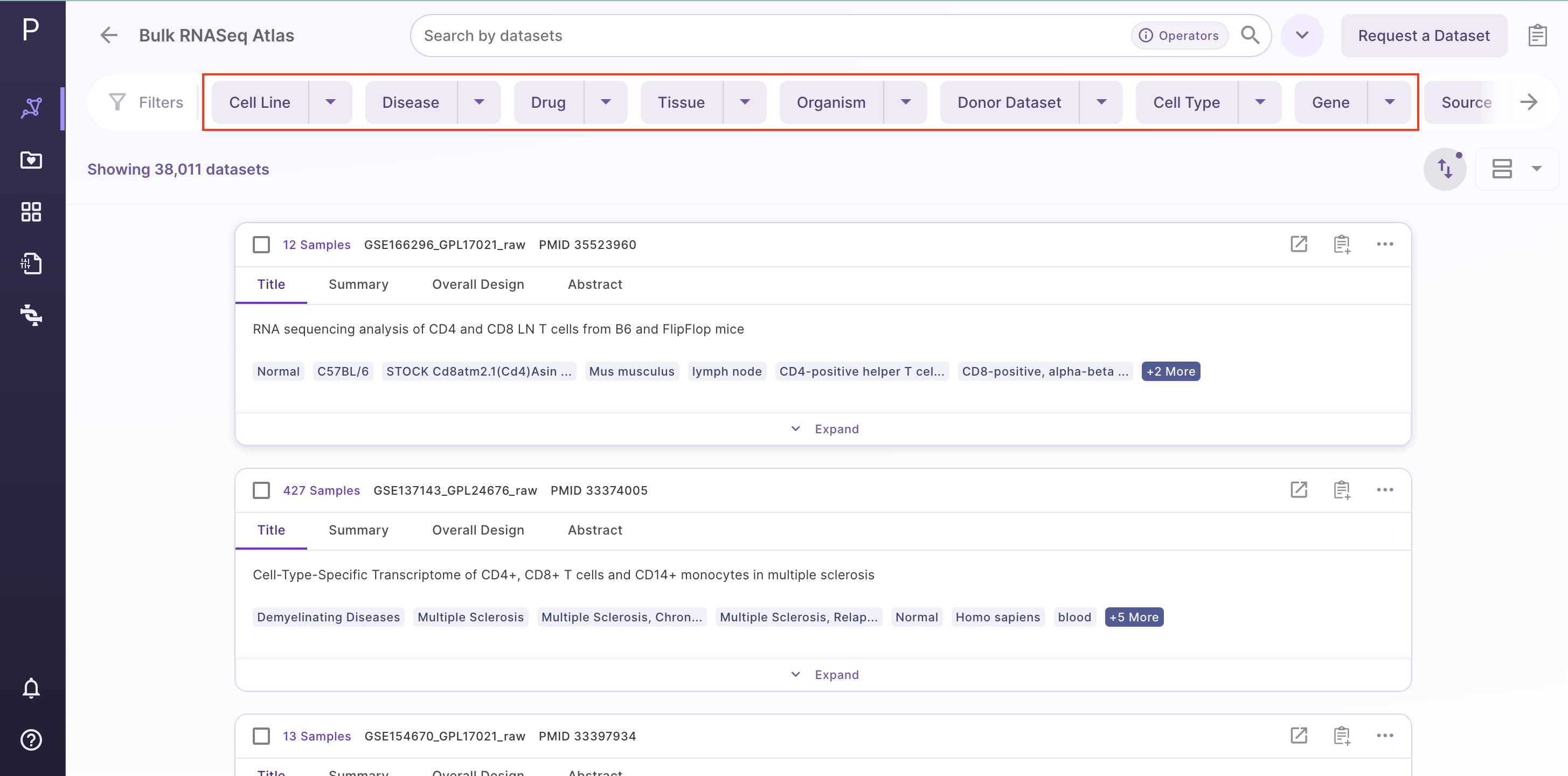Open the Gene filter dropdown arrow
The image size is (1568, 776).
coord(1390,102)
